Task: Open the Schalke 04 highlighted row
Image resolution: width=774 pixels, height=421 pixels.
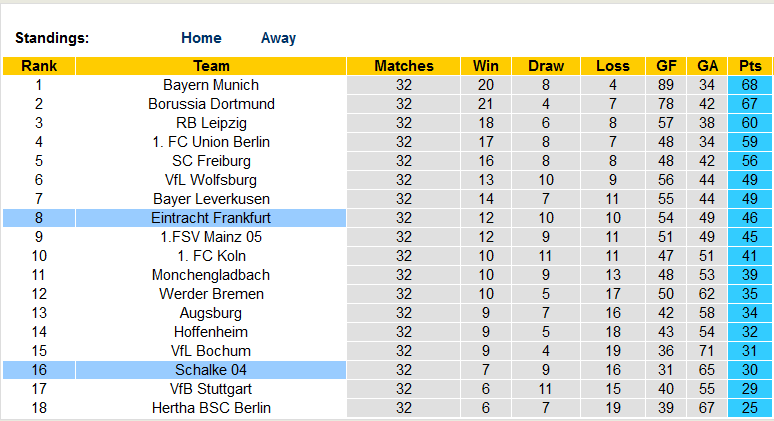Action: (x=211, y=370)
